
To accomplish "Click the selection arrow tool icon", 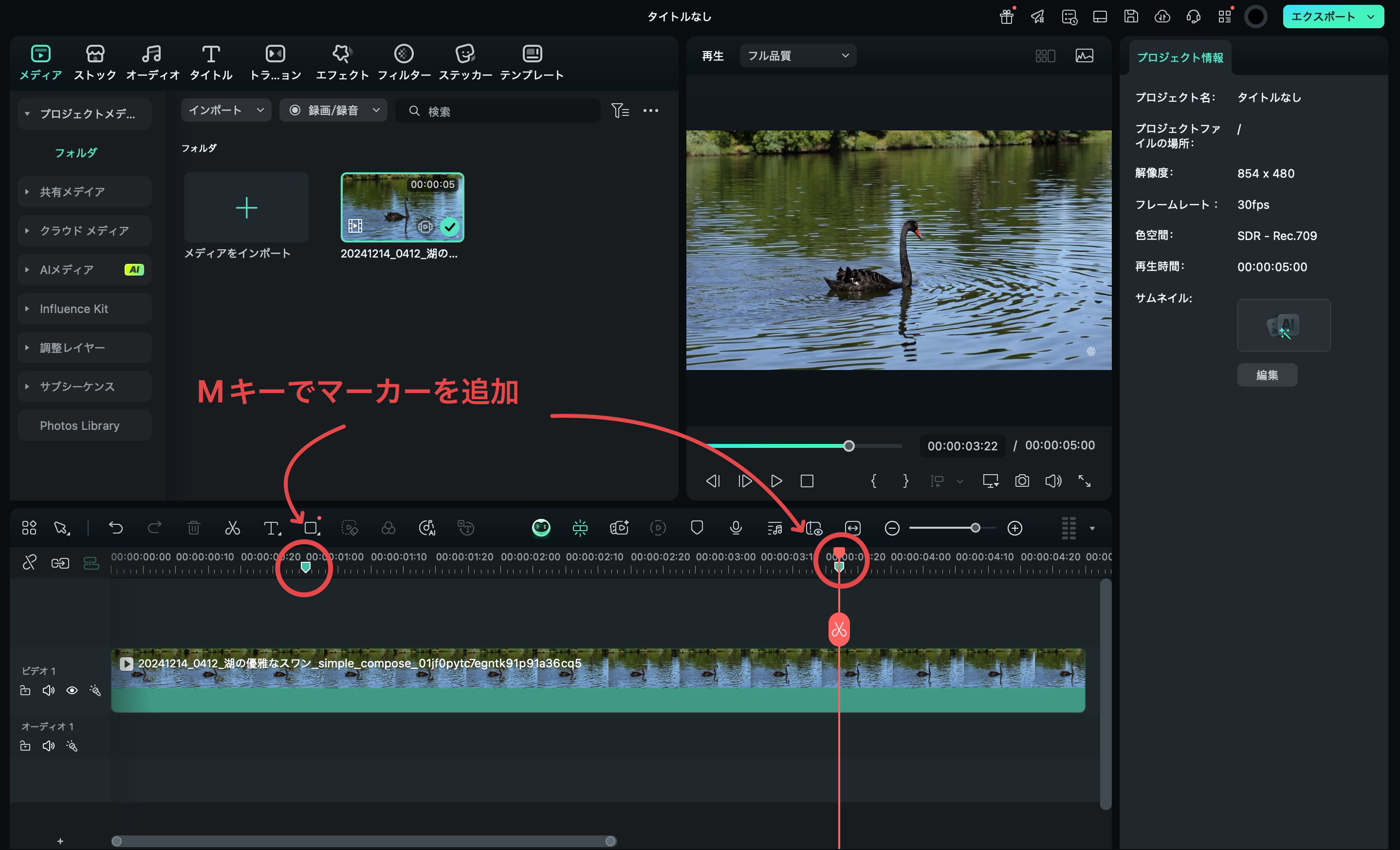I will (x=61, y=528).
